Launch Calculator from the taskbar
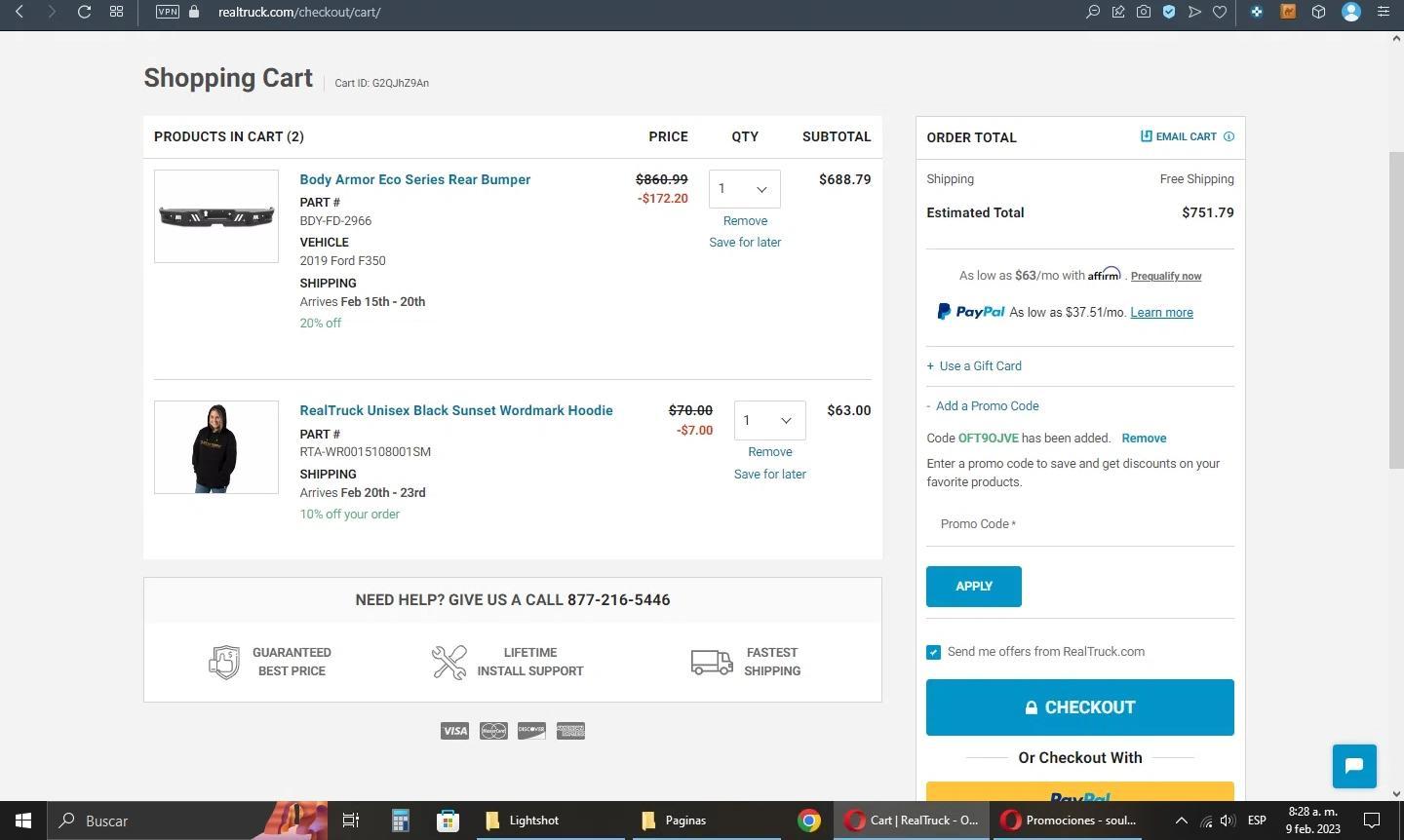Viewport: 1404px width, 840px height. 400,821
